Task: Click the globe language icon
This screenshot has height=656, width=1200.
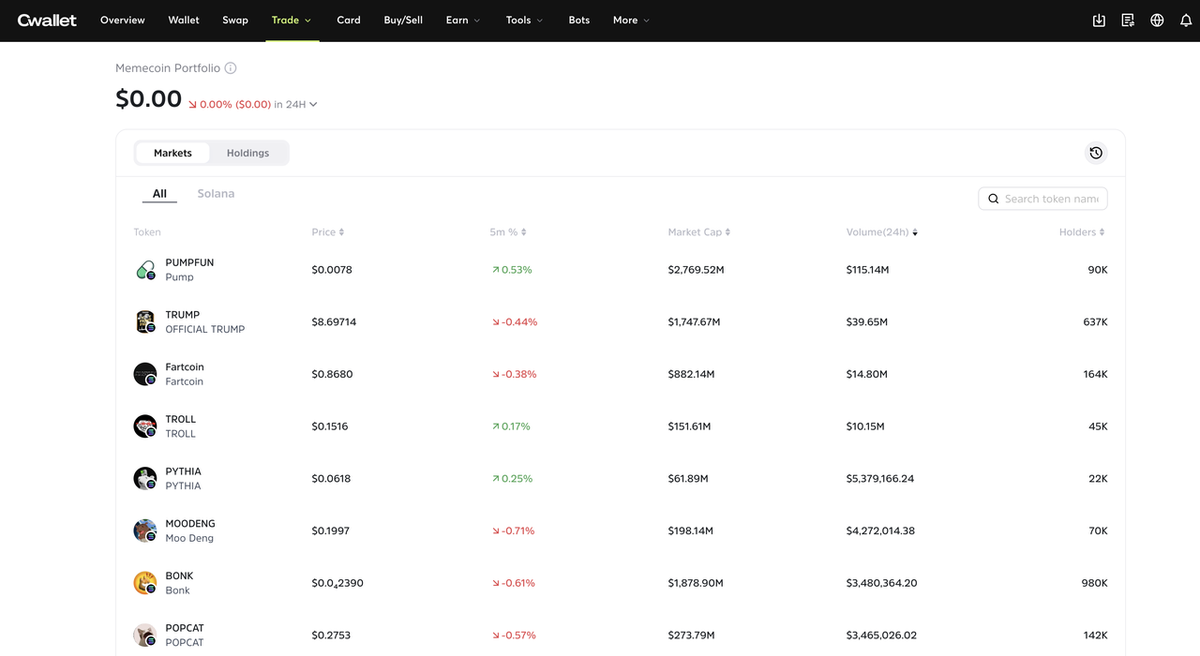Action: 1157,20
